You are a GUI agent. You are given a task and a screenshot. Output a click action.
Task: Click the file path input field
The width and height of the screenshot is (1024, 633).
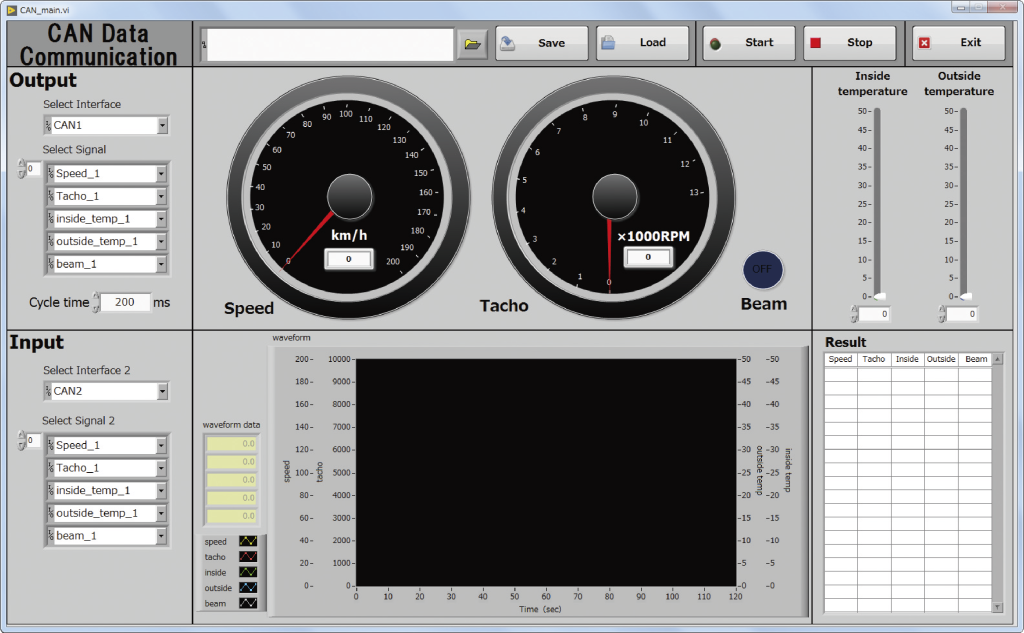330,44
